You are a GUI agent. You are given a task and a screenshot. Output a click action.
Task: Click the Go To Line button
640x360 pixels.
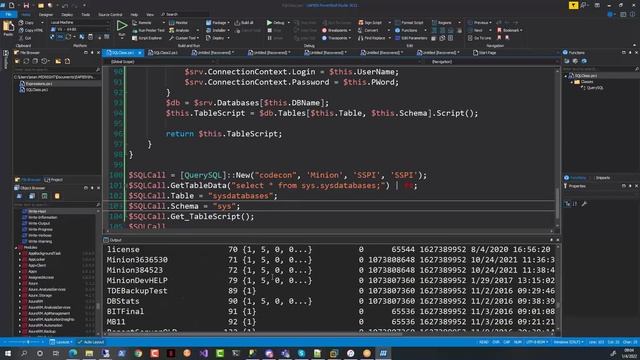click(x=480, y=38)
